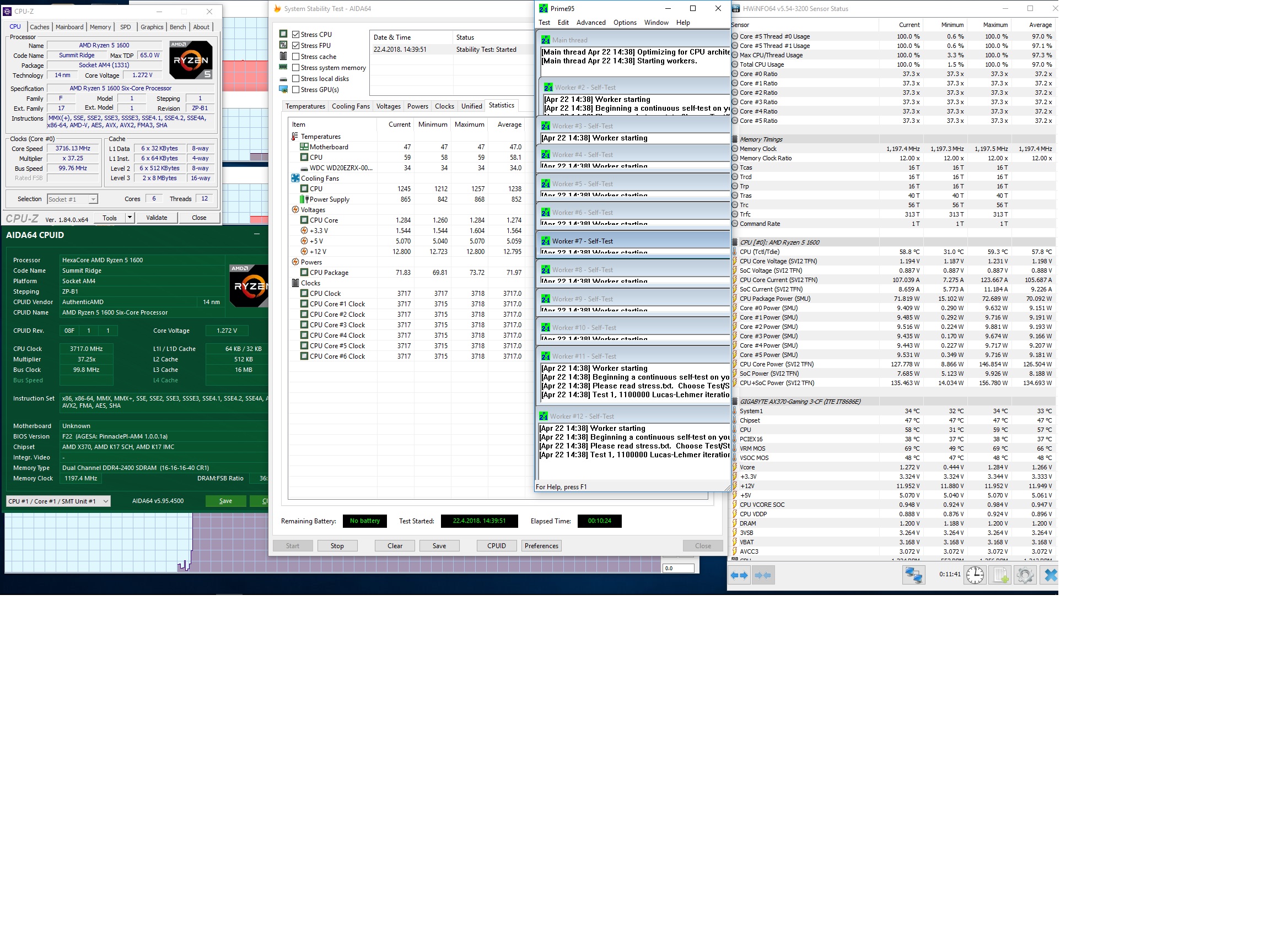Image resolution: width=1270 pixels, height=952 pixels.
Task: Check the Stress GPU(s) option
Action: (295, 90)
